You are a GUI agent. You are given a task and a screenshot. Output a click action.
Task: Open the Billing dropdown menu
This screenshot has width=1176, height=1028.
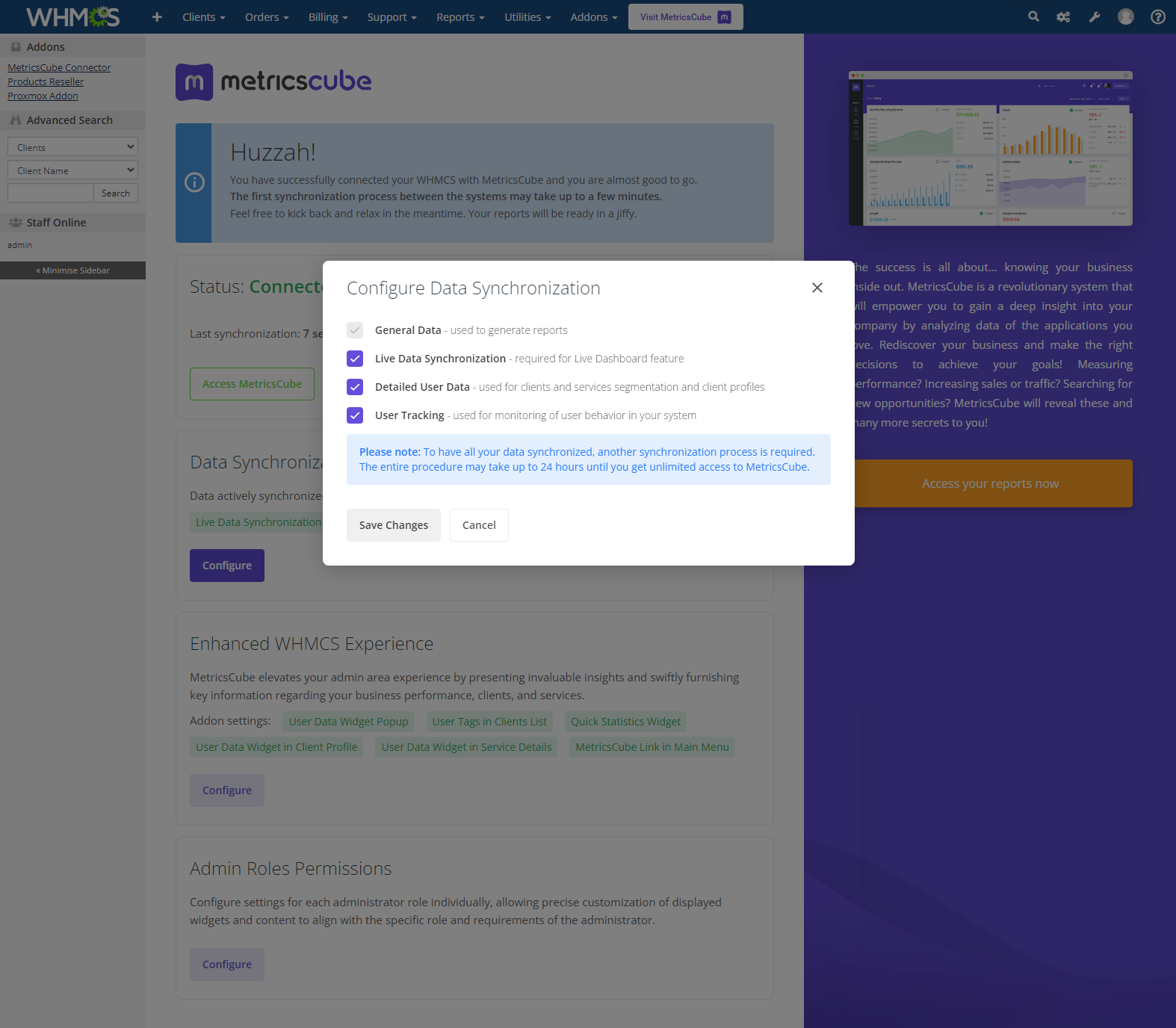(328, 16)
